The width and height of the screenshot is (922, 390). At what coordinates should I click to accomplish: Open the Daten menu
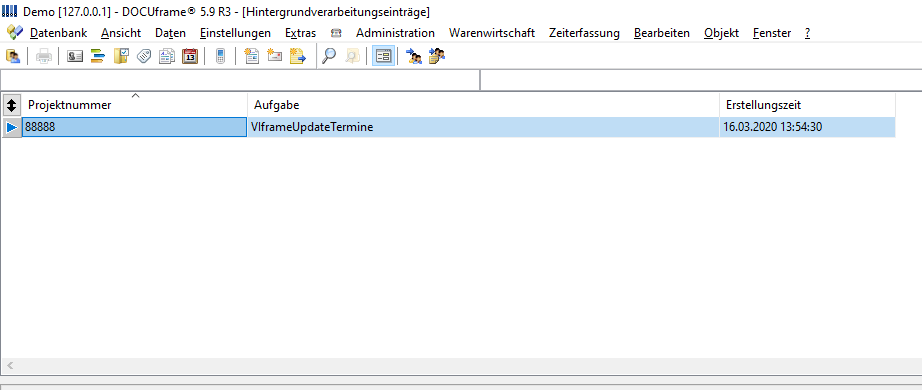(x=171, y=33)
